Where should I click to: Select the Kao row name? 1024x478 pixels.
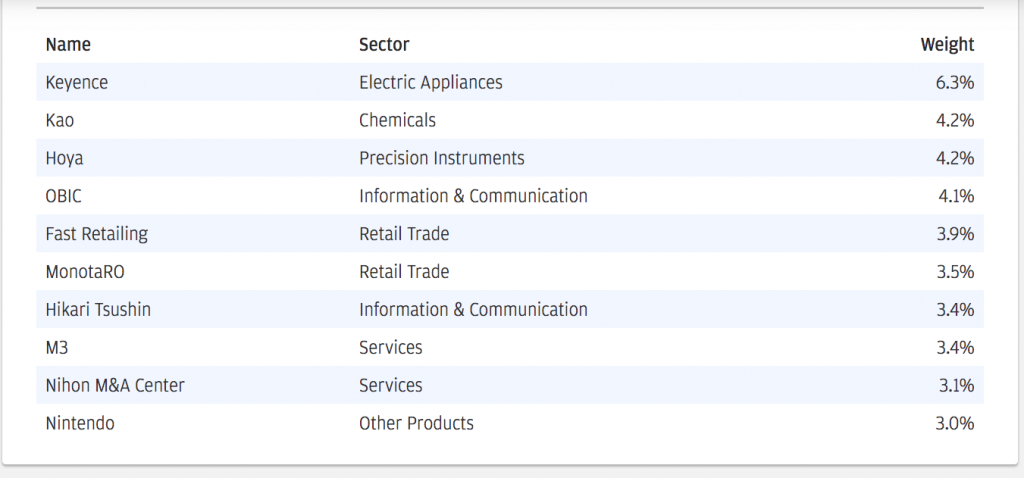(59, 121)
